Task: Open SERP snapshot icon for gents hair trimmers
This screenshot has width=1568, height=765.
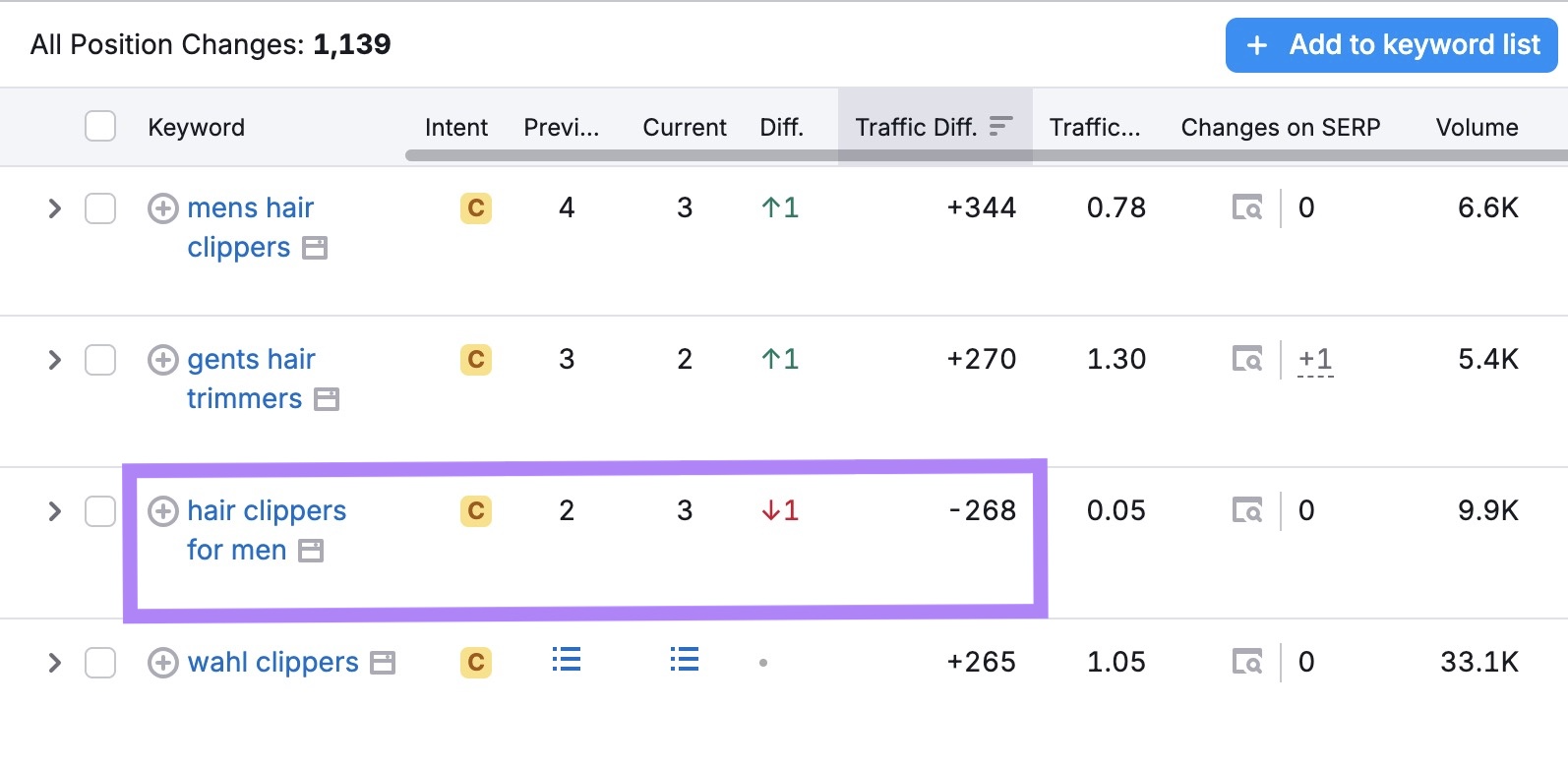Action: 1247,360
